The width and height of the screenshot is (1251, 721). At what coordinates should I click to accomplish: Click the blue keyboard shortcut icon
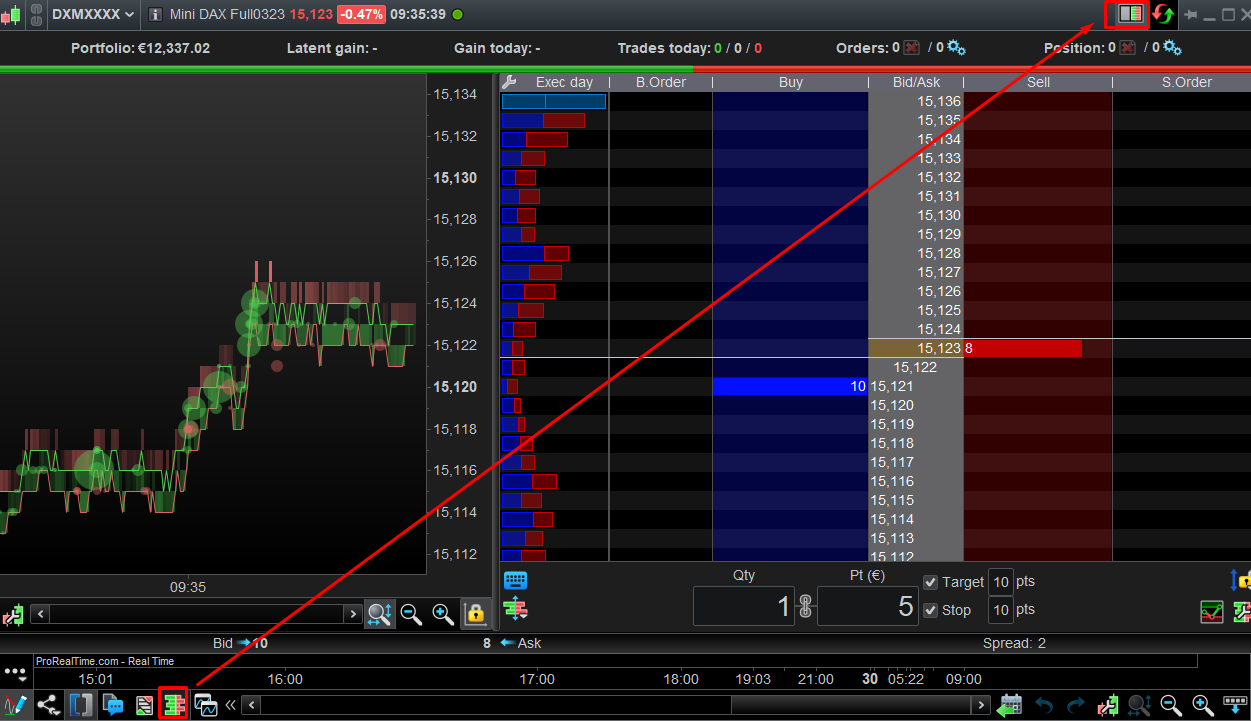pos(516,580)
